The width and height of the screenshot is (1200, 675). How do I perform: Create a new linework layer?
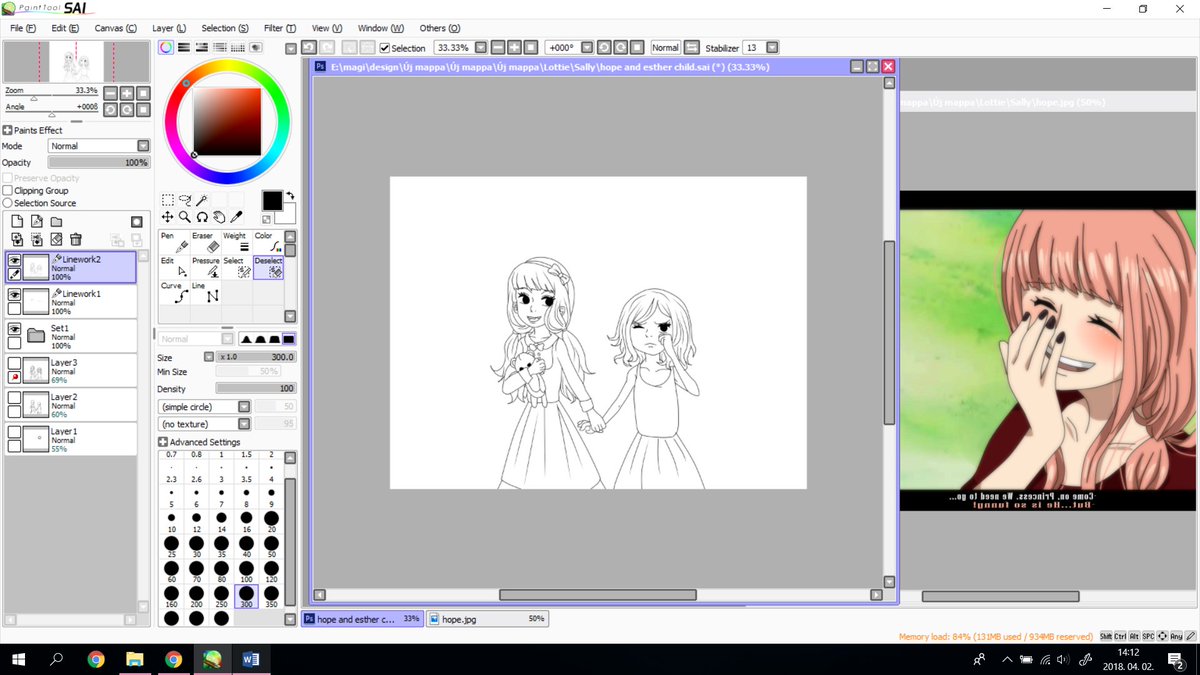(x=37, y=221)
